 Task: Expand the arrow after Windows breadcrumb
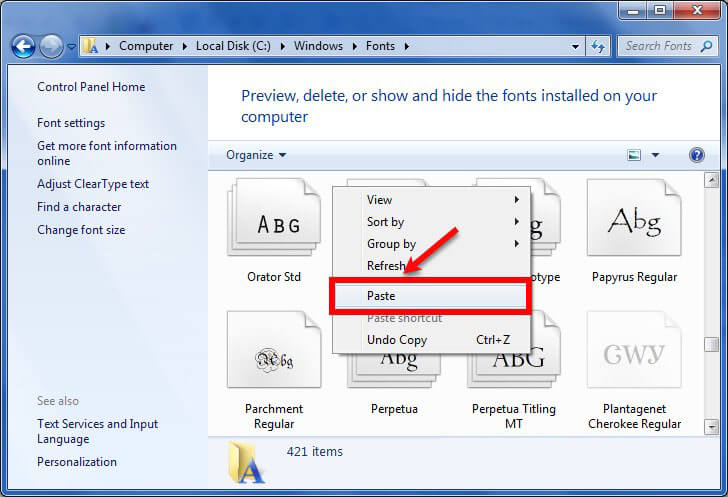click(355, 46)
